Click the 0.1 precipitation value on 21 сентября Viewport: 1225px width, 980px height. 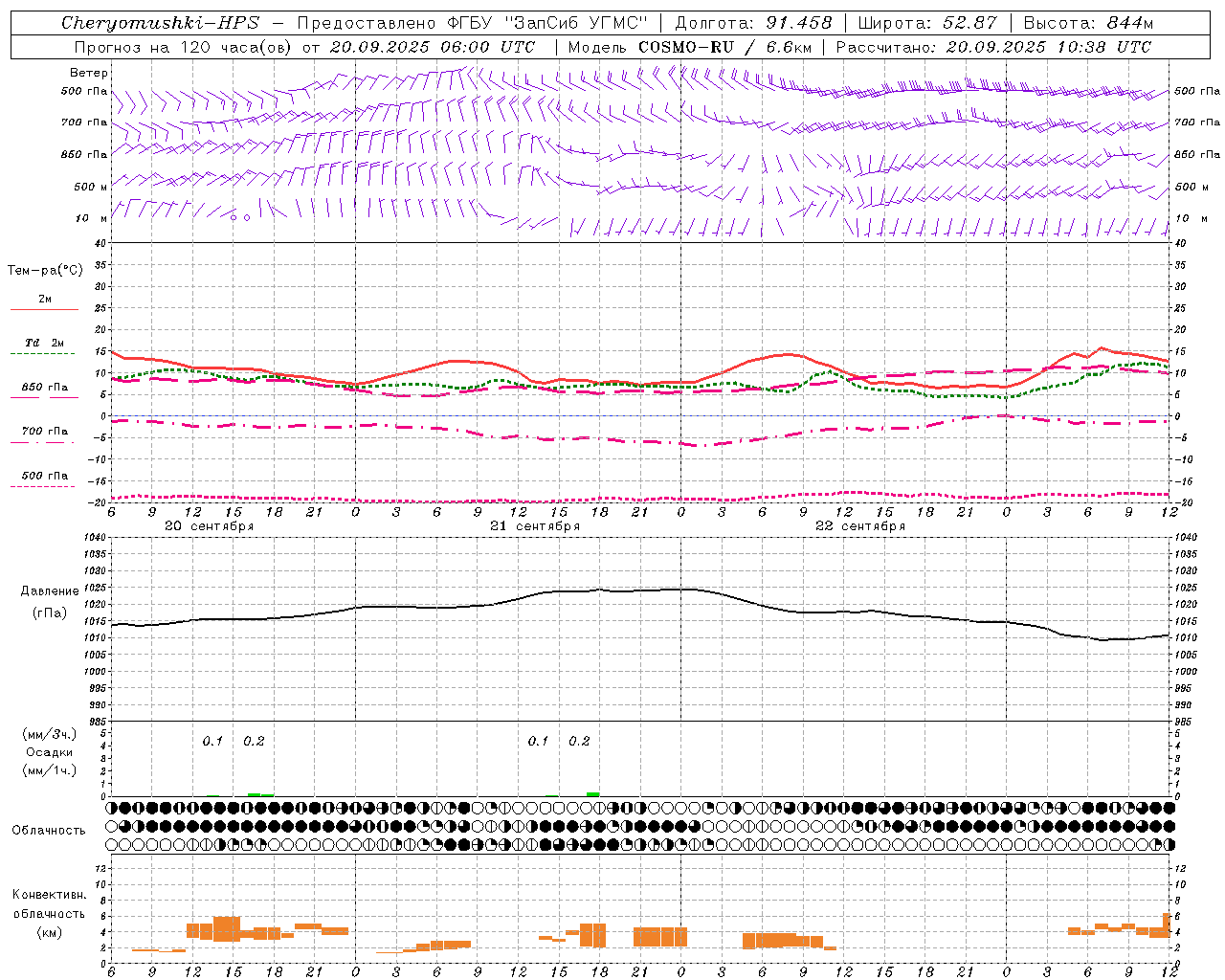[x=538, y=742]
